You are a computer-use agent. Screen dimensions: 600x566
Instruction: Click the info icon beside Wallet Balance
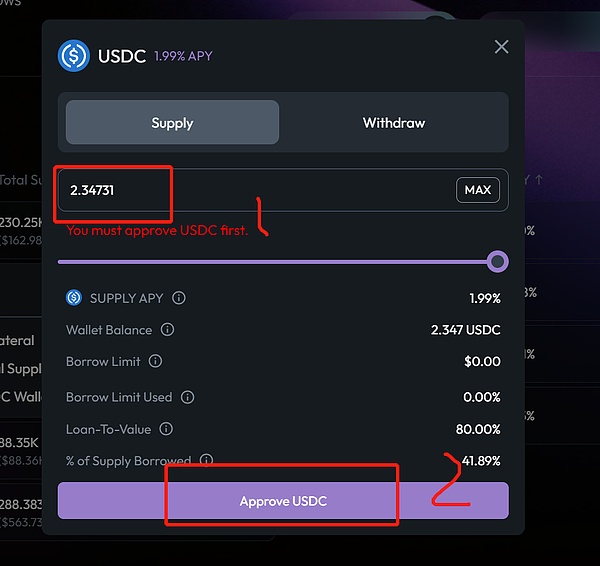[167, 330]
